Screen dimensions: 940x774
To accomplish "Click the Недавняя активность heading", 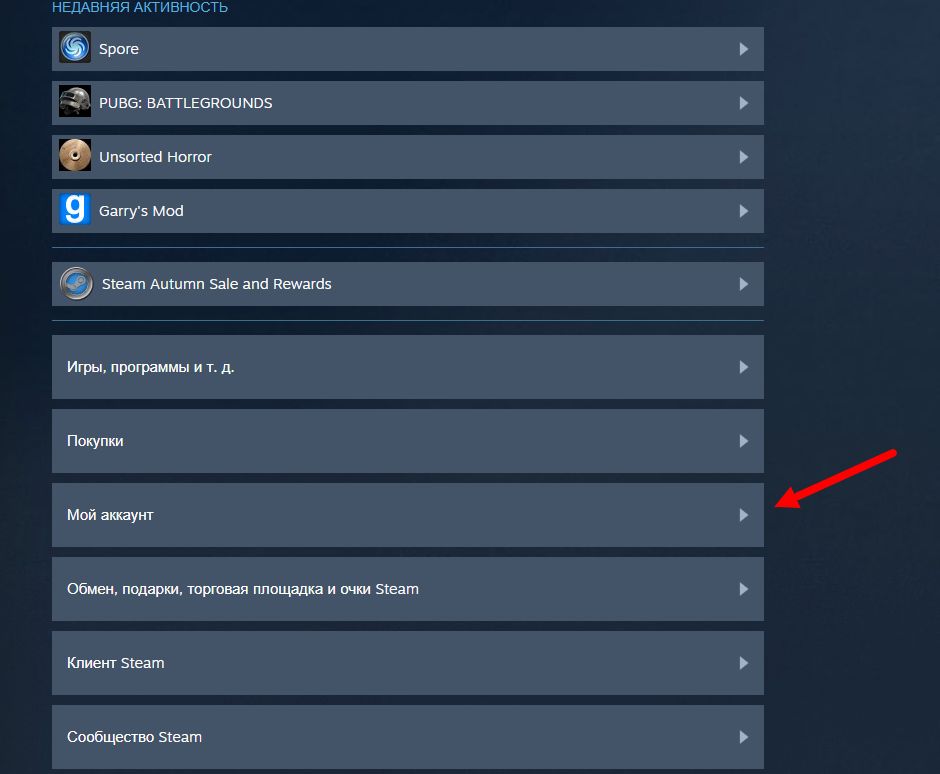I will [140, 7].
